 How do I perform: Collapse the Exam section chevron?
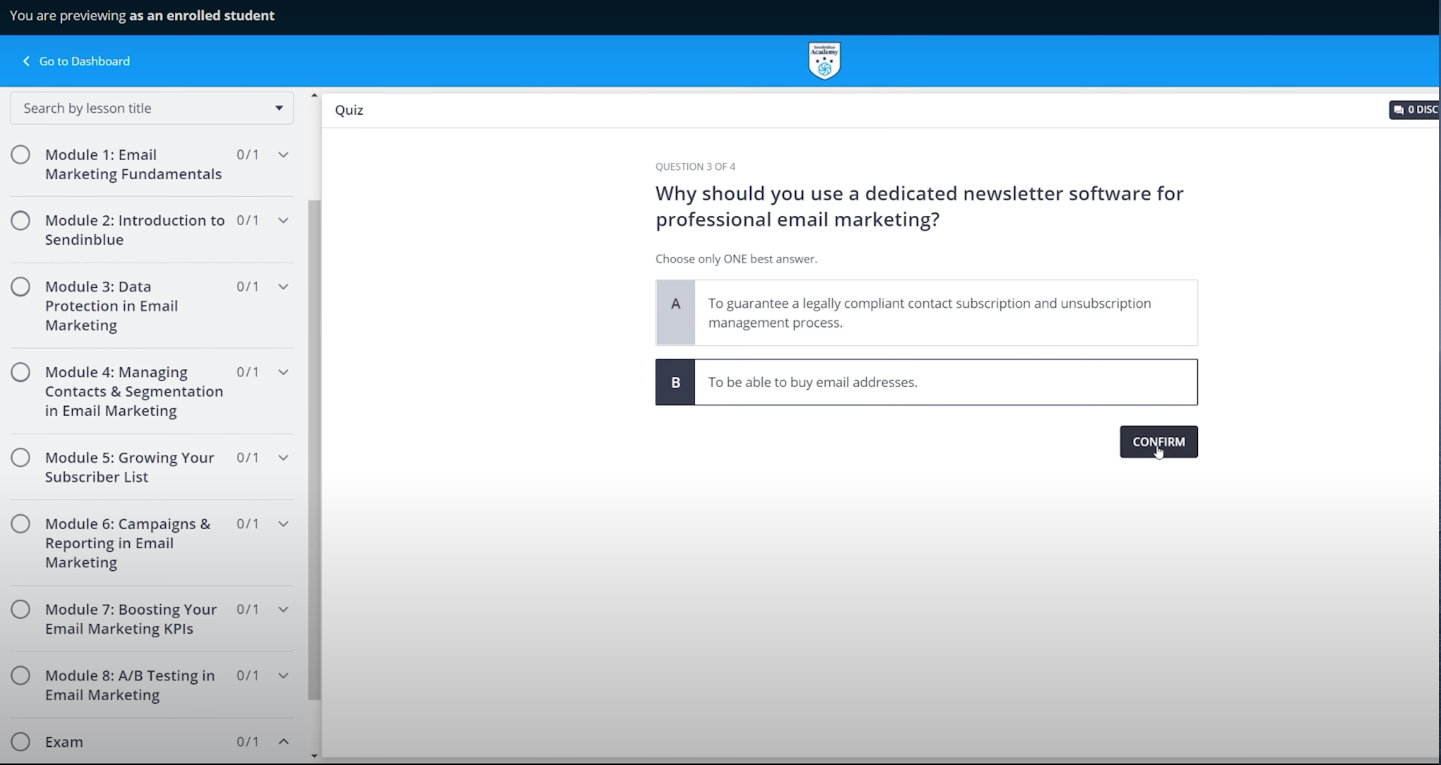(x=283, y=741)
